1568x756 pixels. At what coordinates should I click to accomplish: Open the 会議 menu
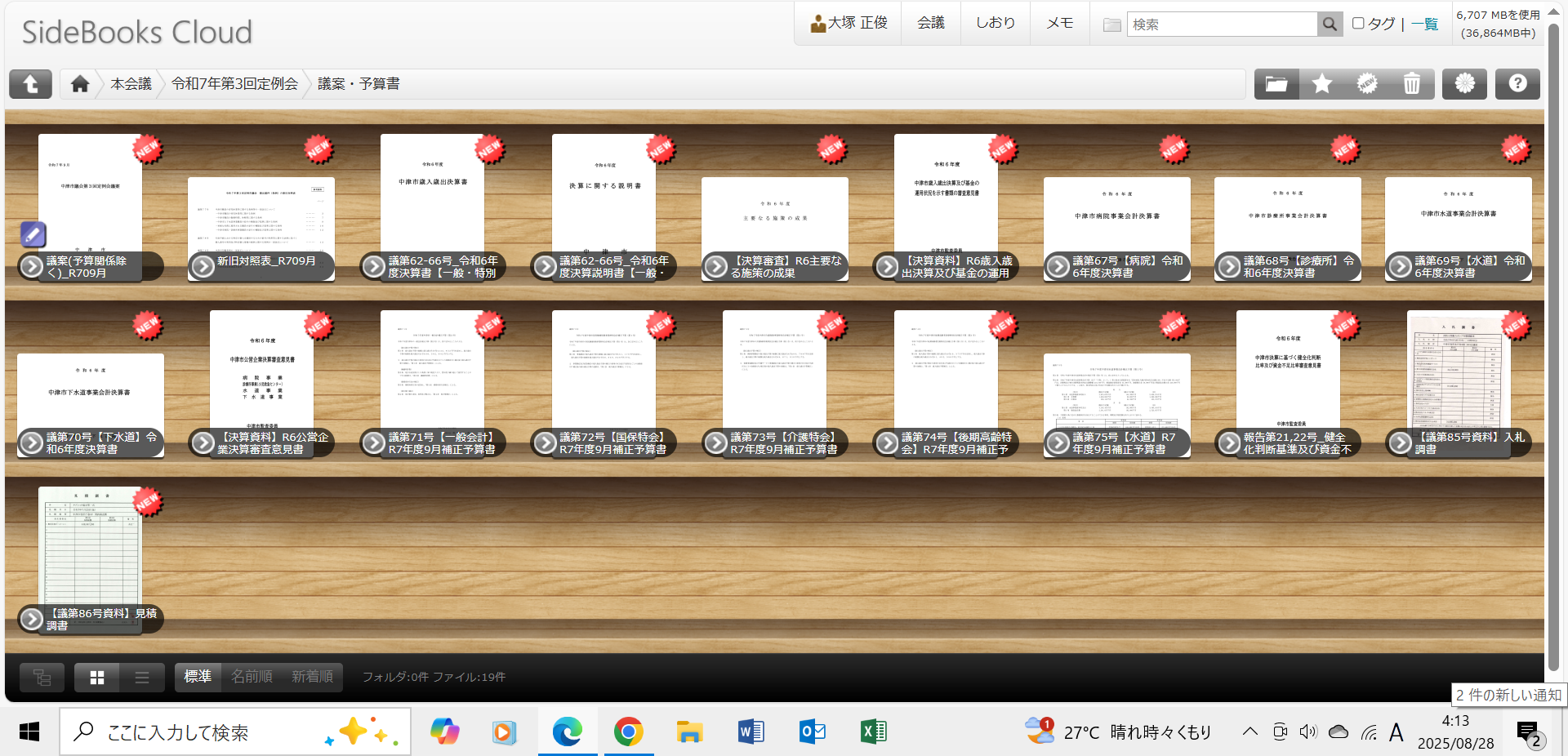coord(930,23)
